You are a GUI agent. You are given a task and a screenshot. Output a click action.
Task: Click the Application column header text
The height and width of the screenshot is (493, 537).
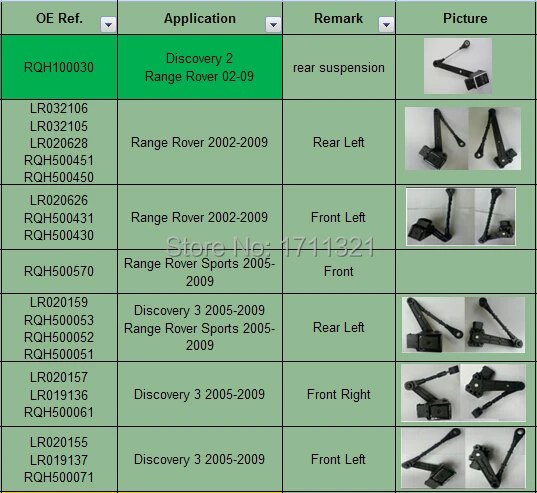[200, 19]
